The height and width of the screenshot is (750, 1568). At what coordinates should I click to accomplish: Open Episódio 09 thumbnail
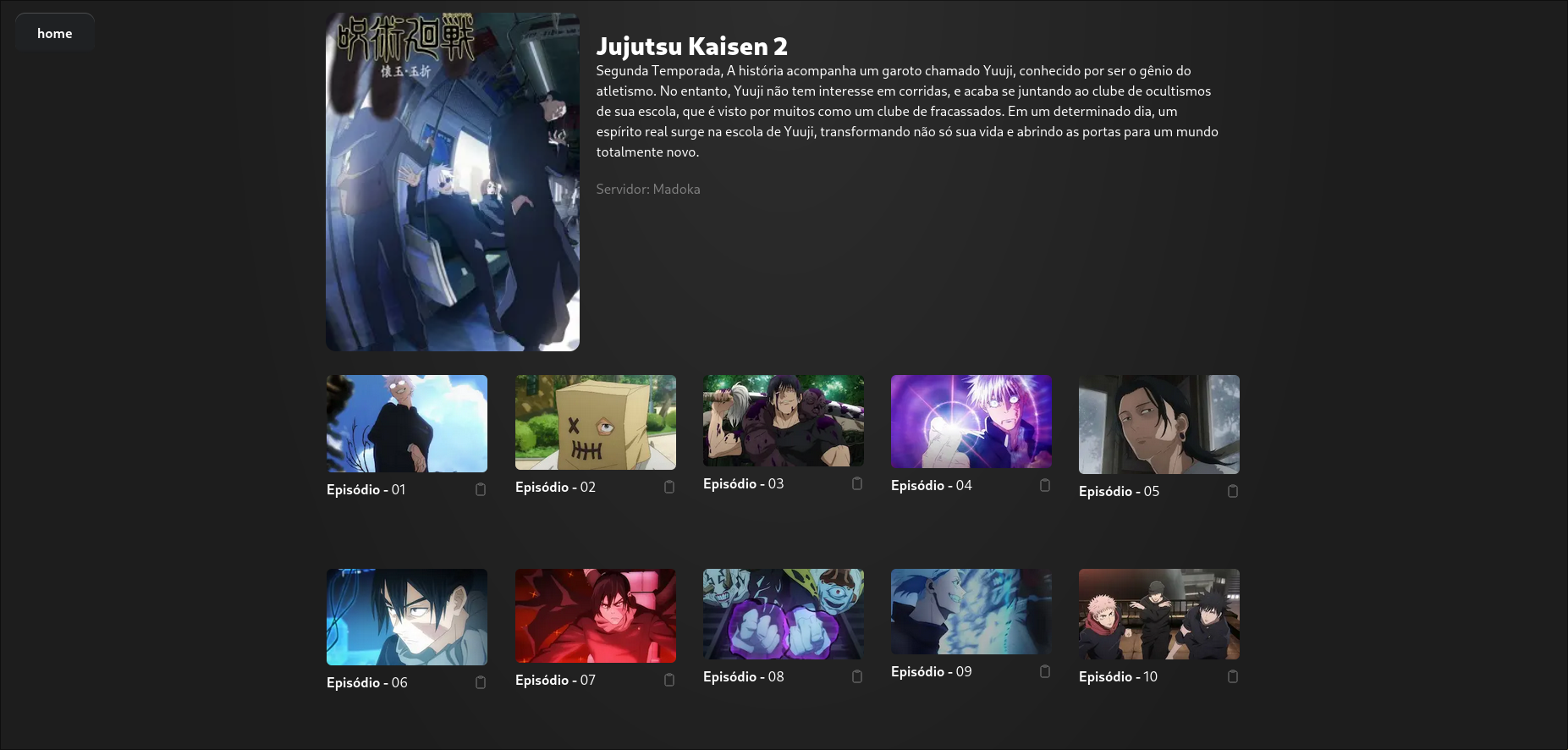click(x=971, y=611)
